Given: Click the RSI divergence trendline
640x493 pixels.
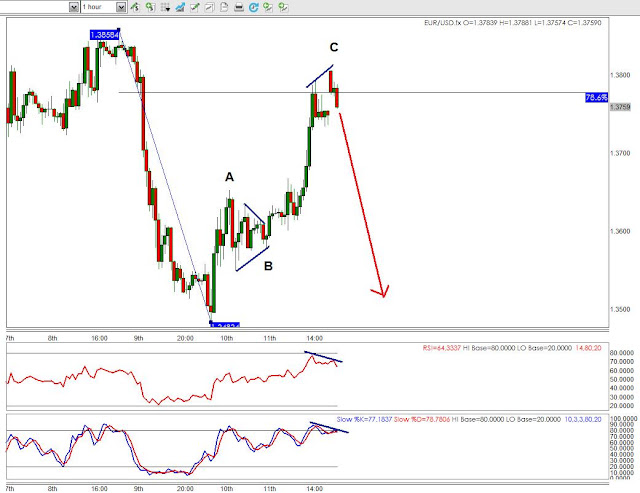Looking at the screenshot, I should tap(324, 357).
